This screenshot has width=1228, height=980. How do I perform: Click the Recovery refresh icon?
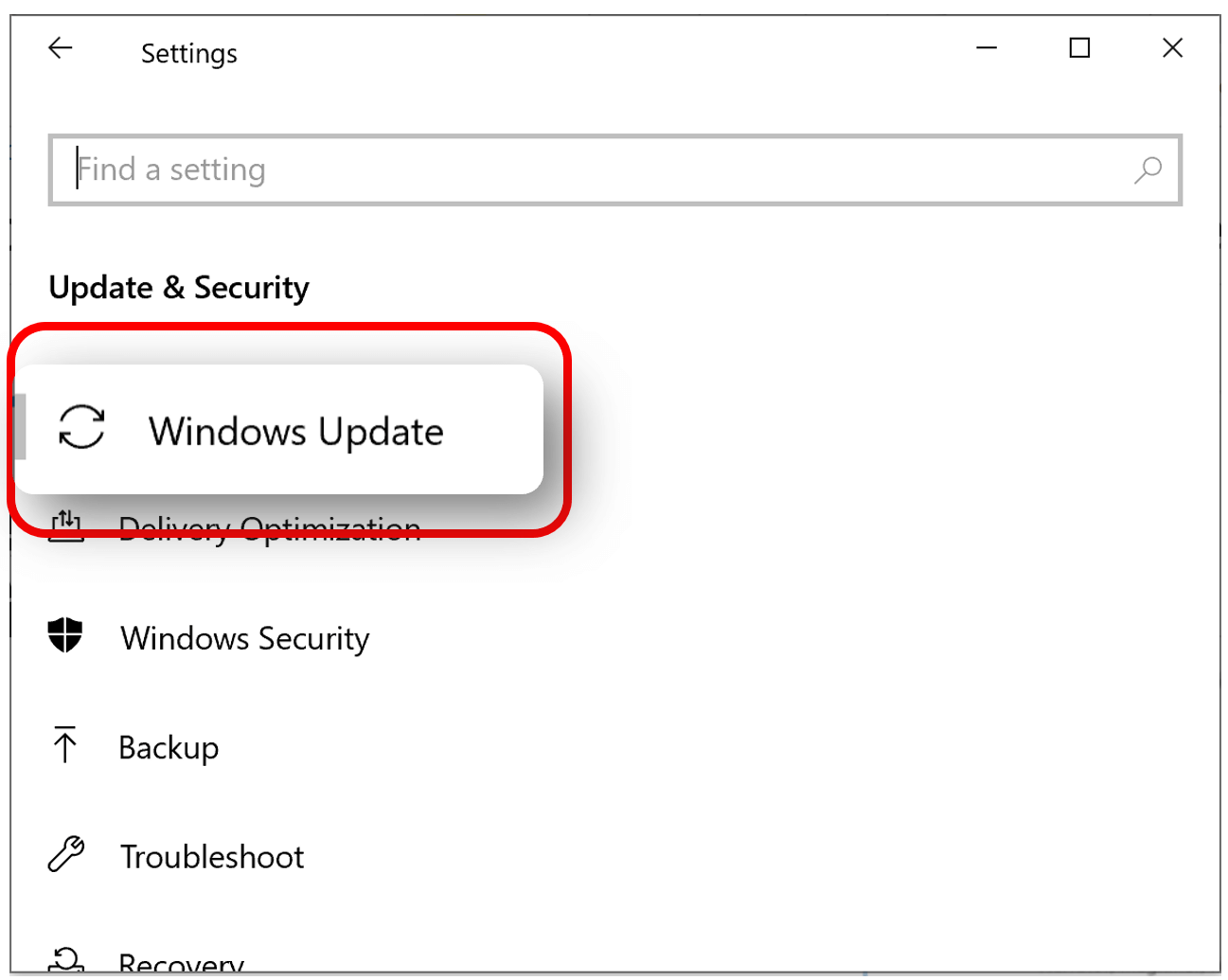pos(65,961)
